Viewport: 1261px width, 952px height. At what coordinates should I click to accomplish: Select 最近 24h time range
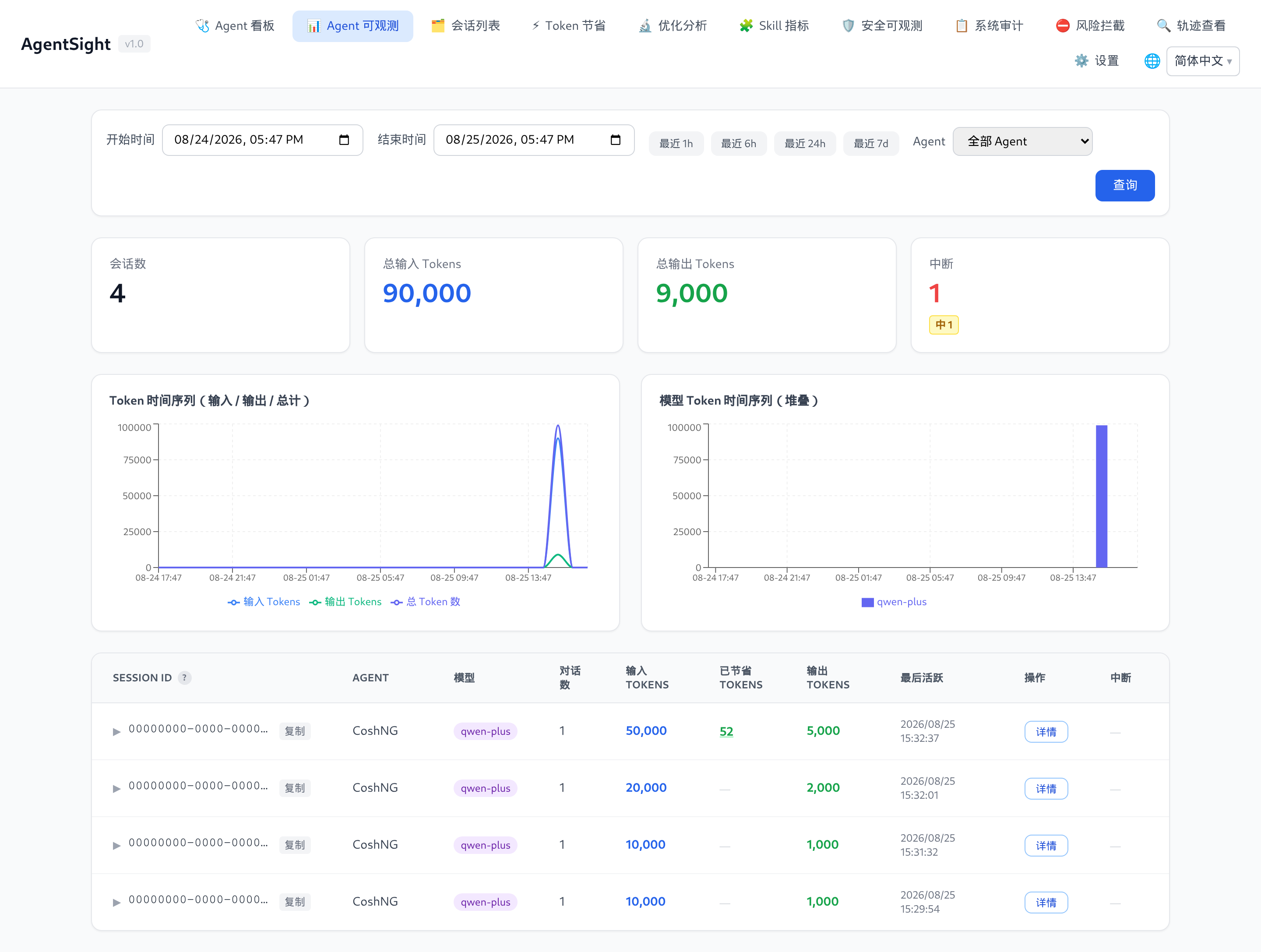[804, 144]
